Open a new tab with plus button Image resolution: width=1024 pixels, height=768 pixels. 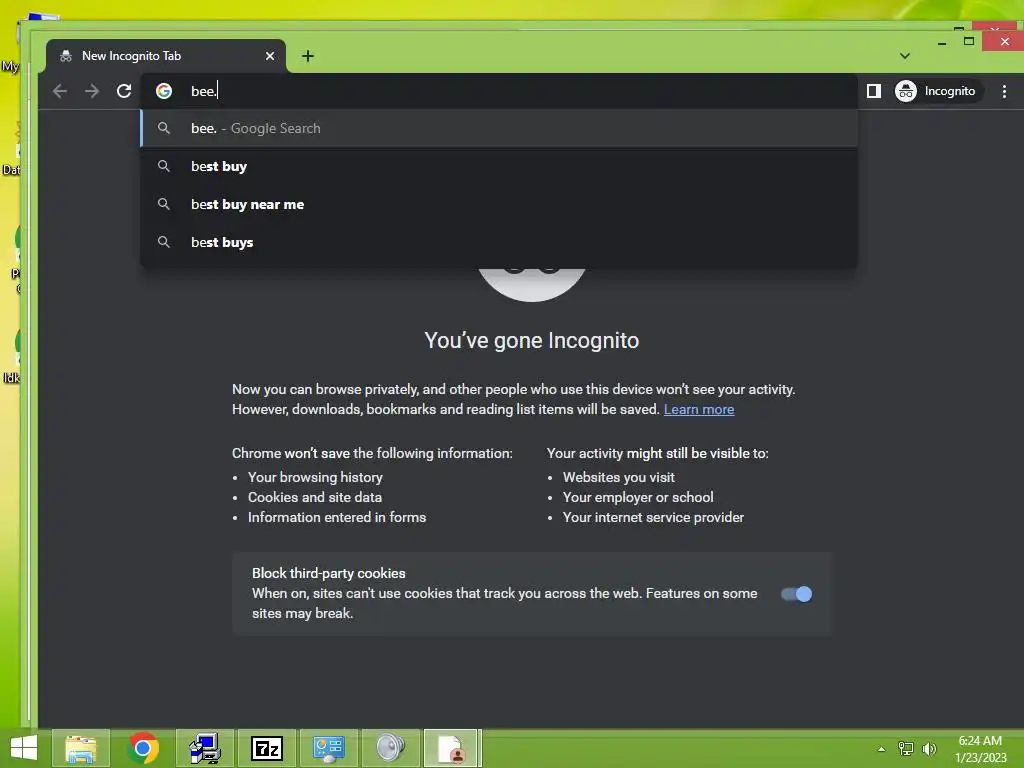[x=308, y=56]
